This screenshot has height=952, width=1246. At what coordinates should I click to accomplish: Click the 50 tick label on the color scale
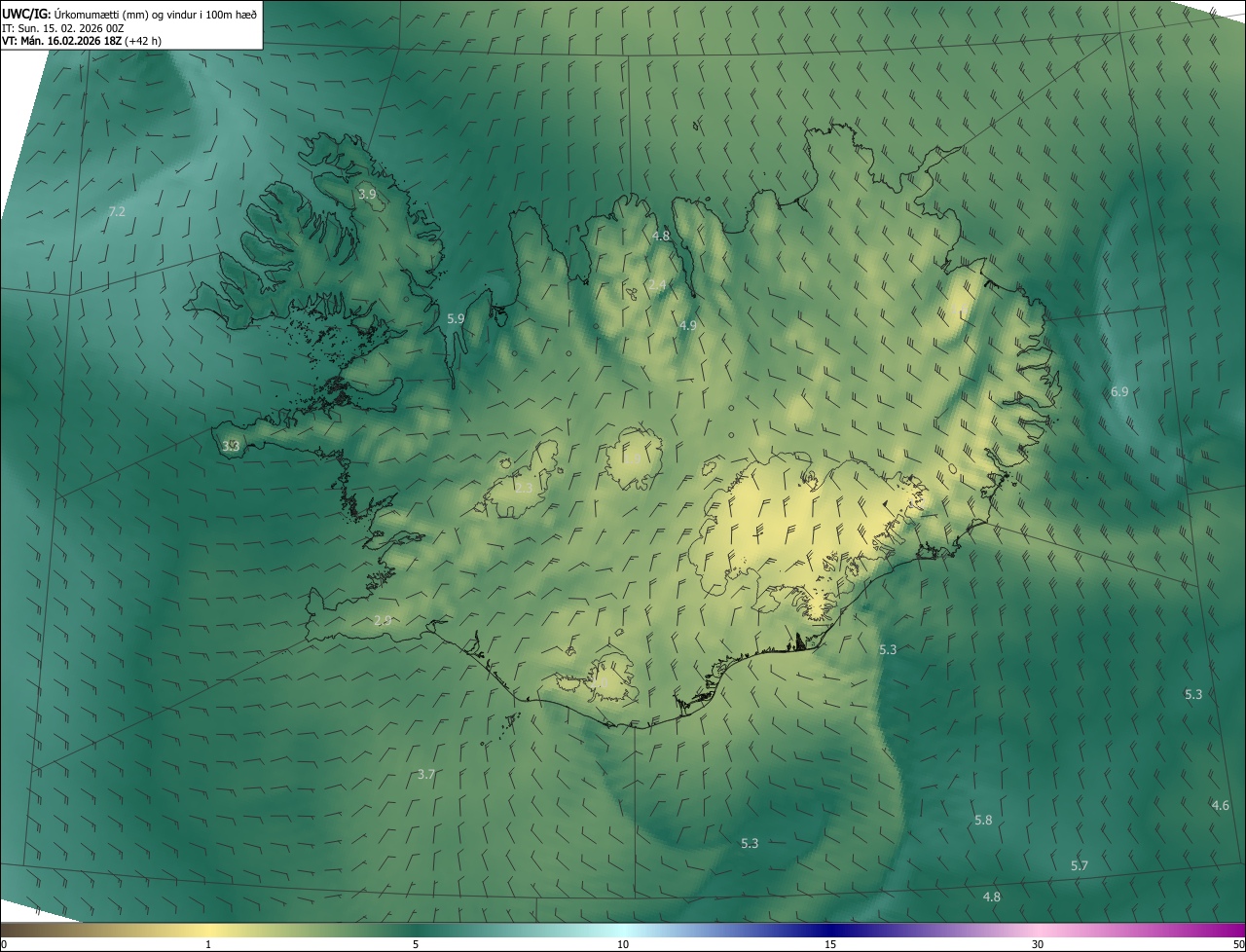coord(1238,945)
